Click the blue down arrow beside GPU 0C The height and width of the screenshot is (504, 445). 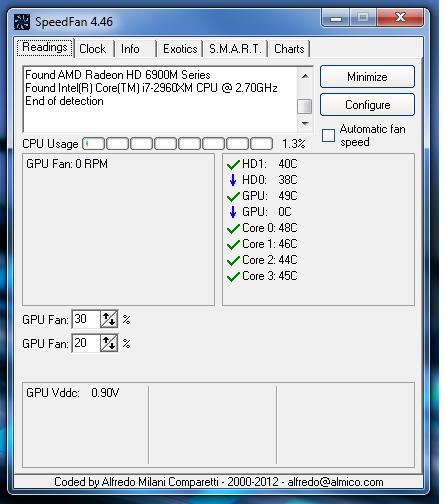pos(233,212)
